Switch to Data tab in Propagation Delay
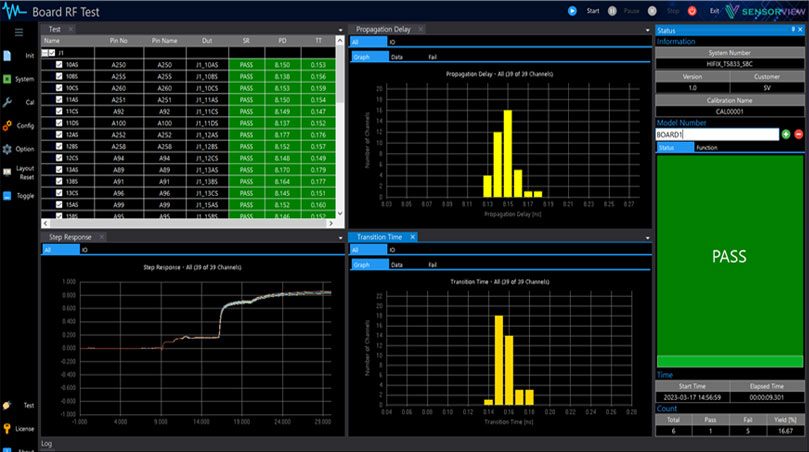 pyautogui.click(x=397, y=57)
